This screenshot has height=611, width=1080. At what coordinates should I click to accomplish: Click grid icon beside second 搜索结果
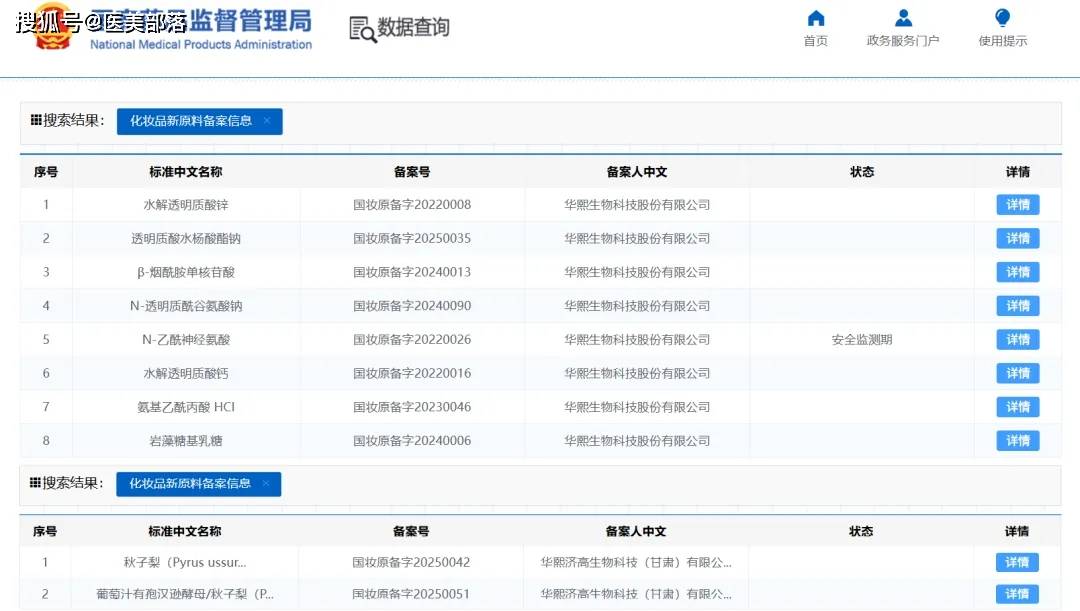[36, 483]
